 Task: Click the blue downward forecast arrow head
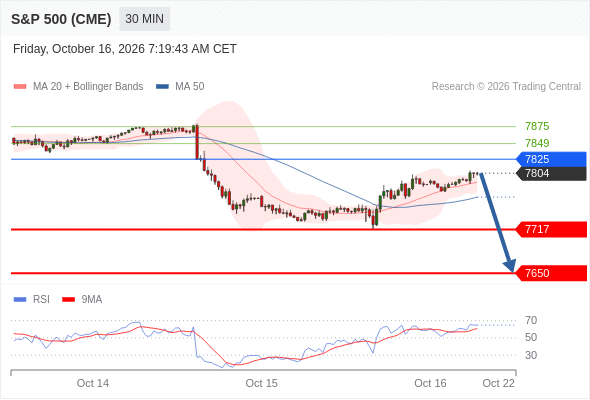coord(509,266)
